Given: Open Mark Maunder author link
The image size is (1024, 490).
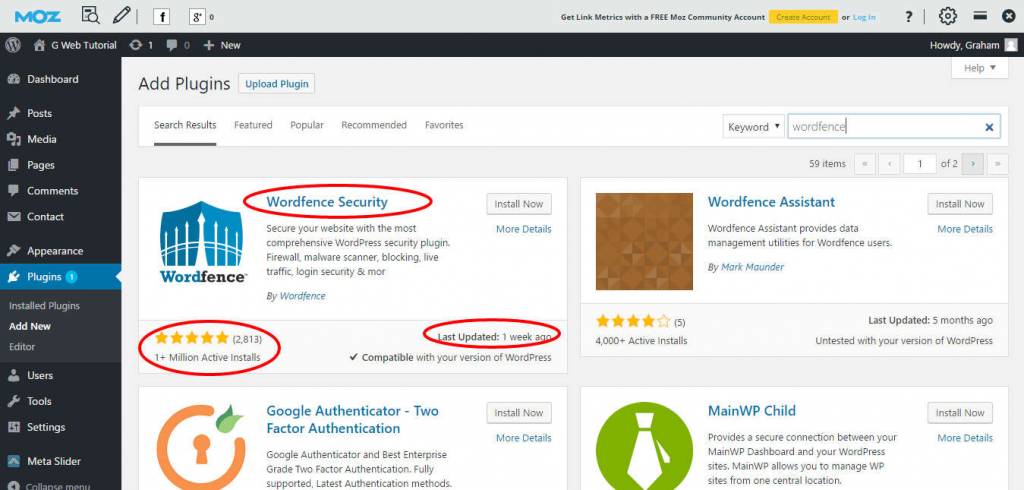Looking at the screenshot, I should pyautogui.click(x=752, y=267).
